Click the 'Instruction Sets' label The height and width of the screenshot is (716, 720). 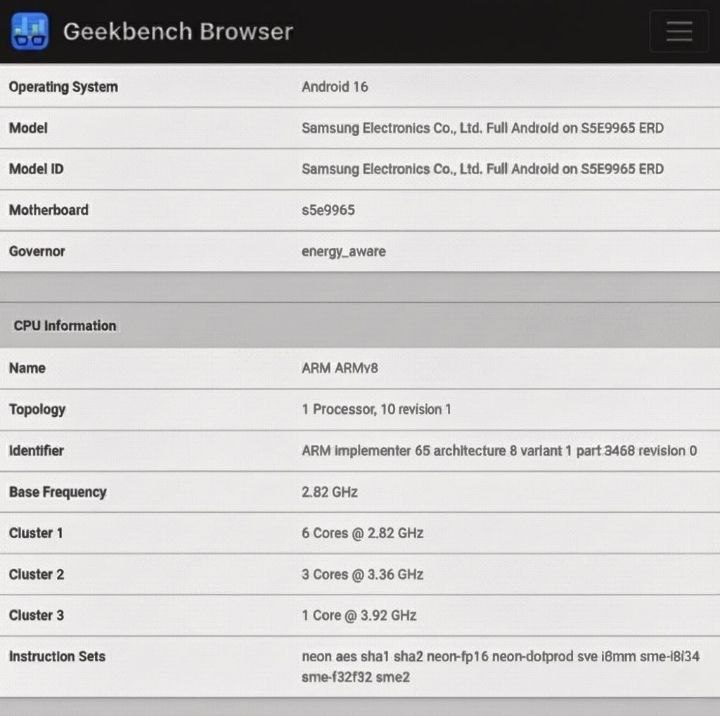[57, 656]
